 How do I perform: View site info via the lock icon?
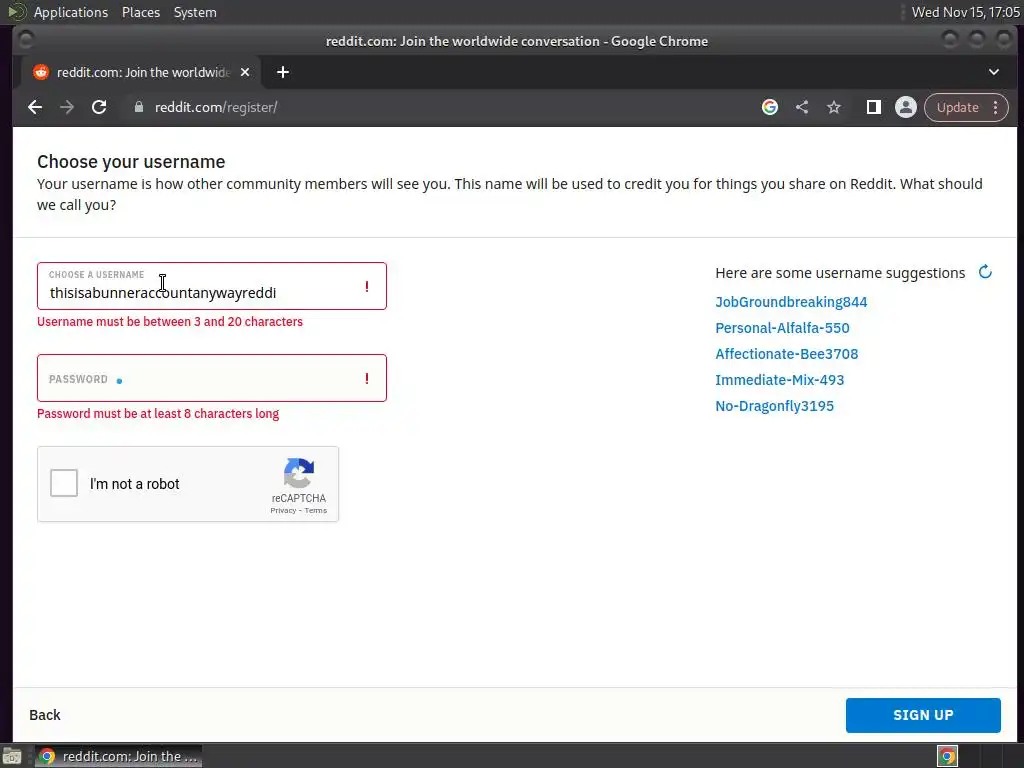[x=138, y=107]
